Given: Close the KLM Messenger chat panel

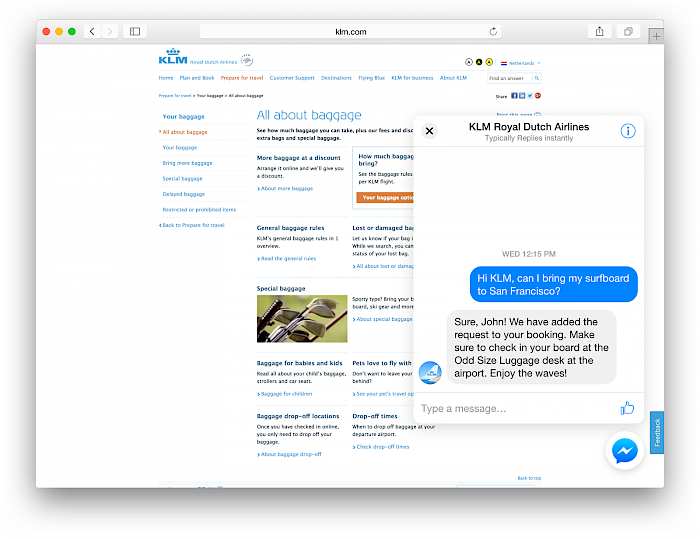Looking at the screenshot, I should (429, 131).
